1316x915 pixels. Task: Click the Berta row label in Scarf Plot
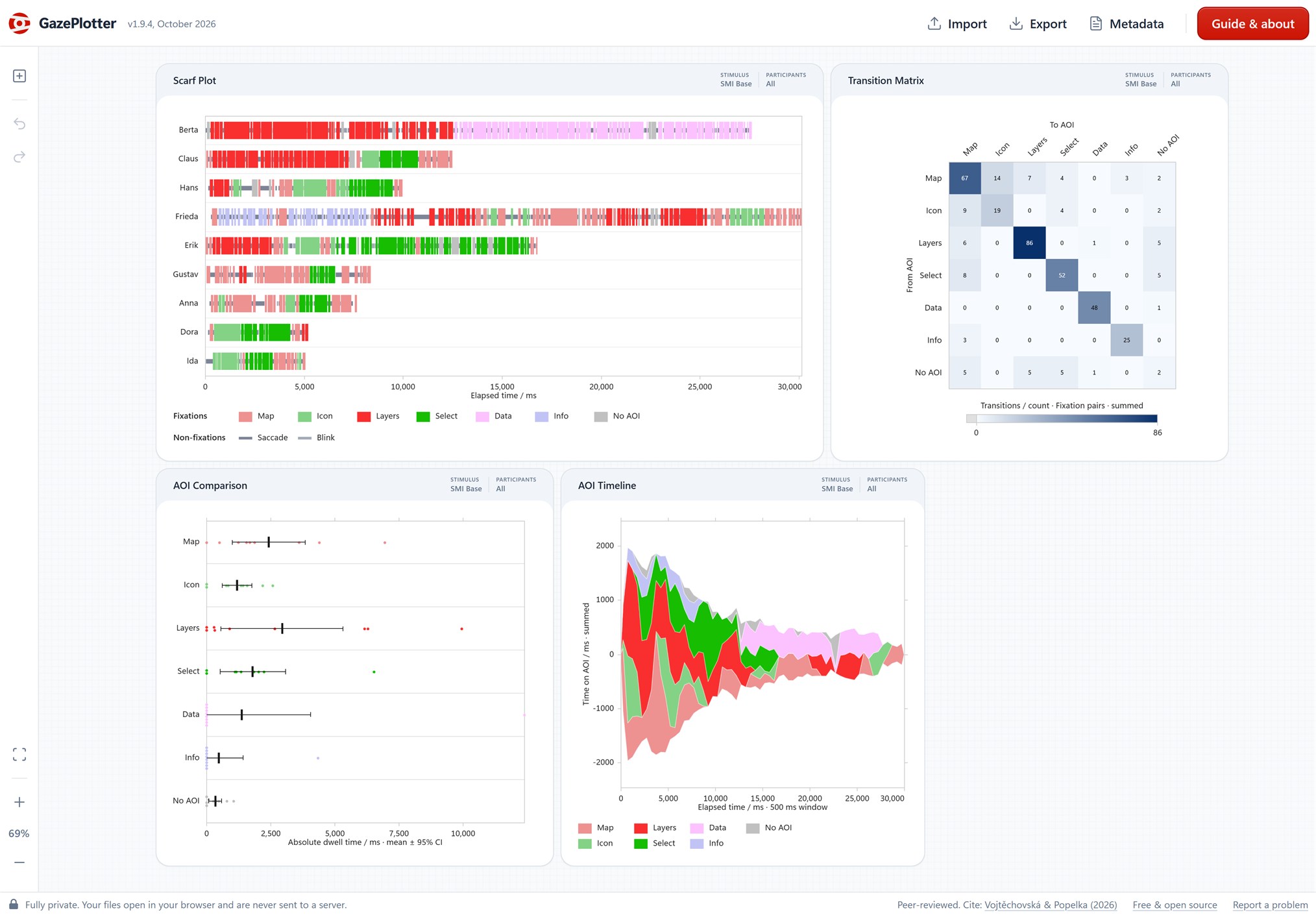(x=188, y=130)
